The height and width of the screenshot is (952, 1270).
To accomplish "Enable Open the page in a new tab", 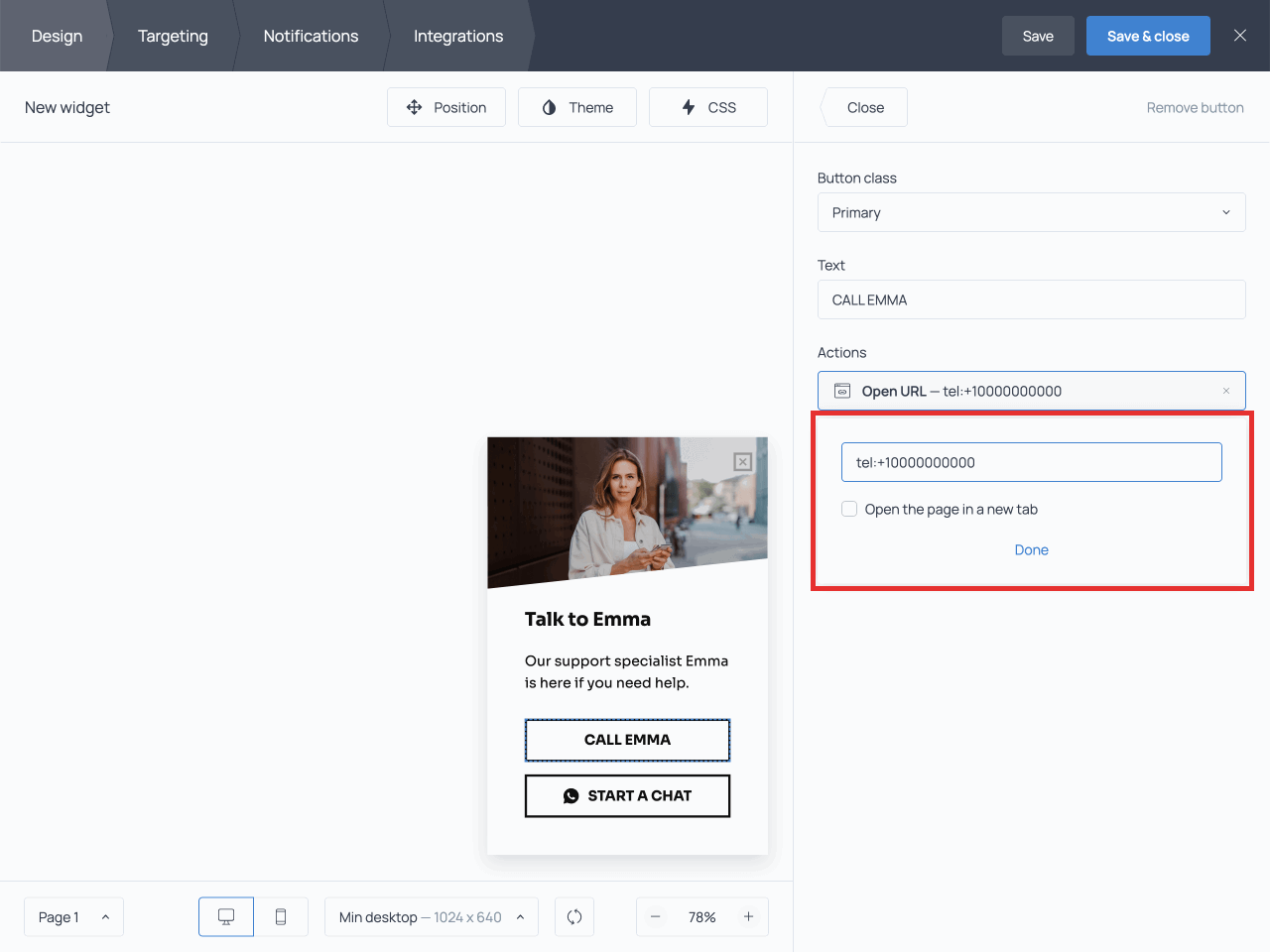I will coord(849,509).
